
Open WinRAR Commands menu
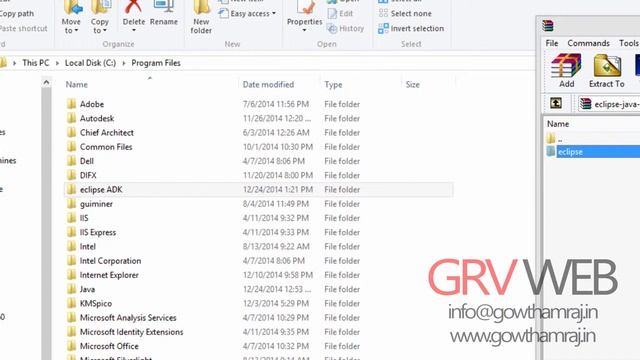[588, 43]
